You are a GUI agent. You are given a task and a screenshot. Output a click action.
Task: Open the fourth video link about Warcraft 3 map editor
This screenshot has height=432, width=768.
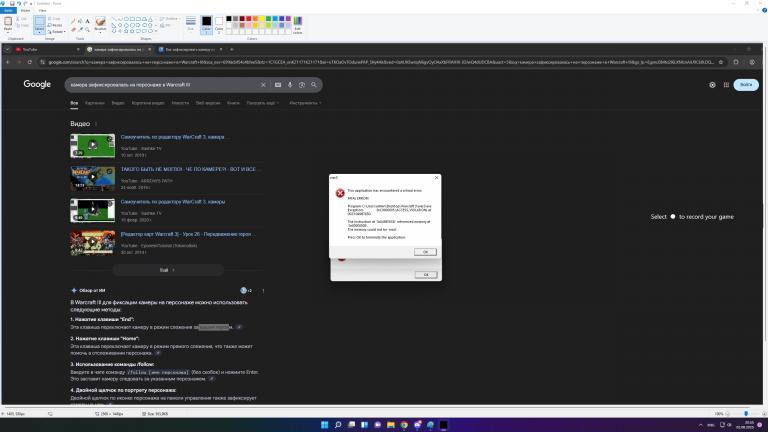(x=188, y=234)
